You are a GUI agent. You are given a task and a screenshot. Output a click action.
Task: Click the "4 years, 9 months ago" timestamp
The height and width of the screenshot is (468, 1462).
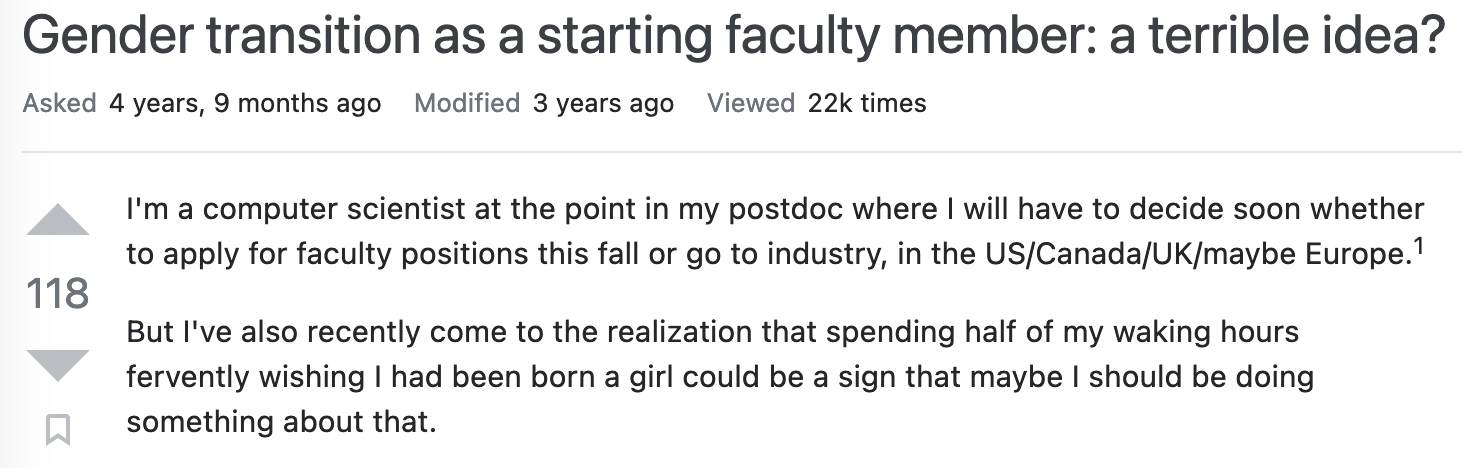point(245,103)
